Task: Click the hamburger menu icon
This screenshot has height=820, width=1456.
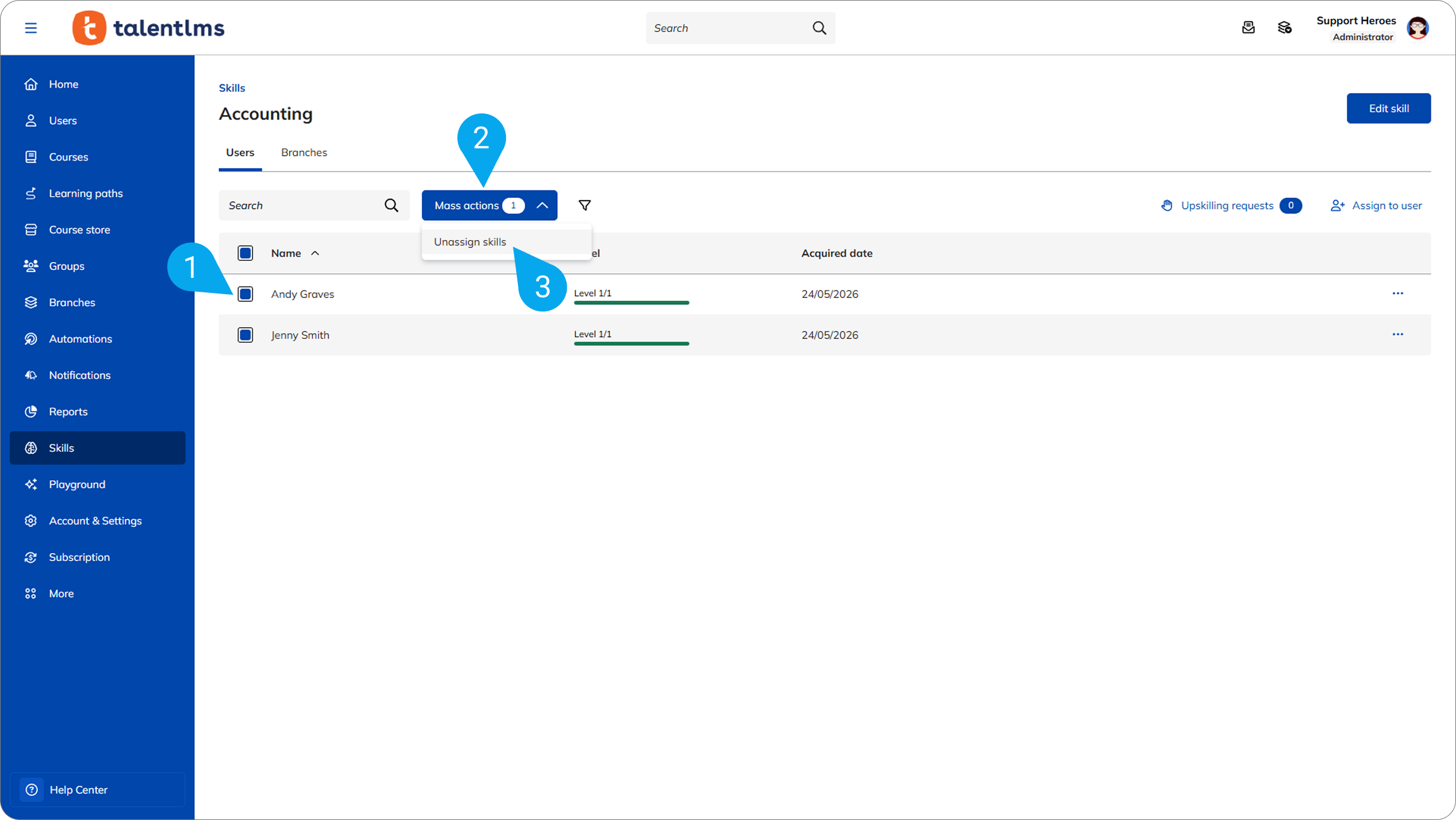Action: coord(30,28)
